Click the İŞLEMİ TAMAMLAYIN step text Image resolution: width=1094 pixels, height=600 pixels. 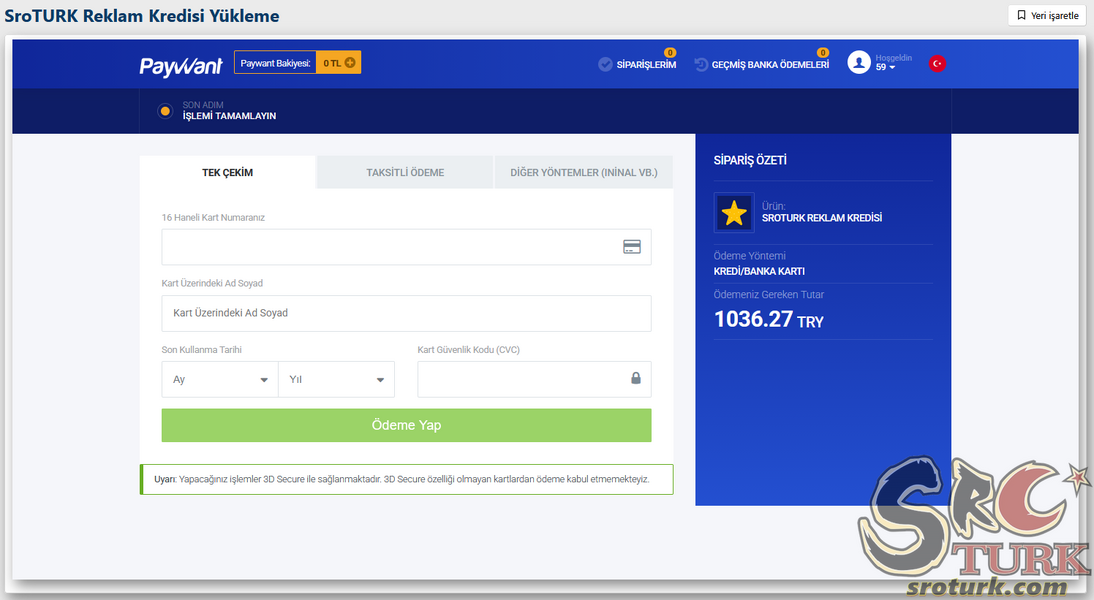(230, 116)
